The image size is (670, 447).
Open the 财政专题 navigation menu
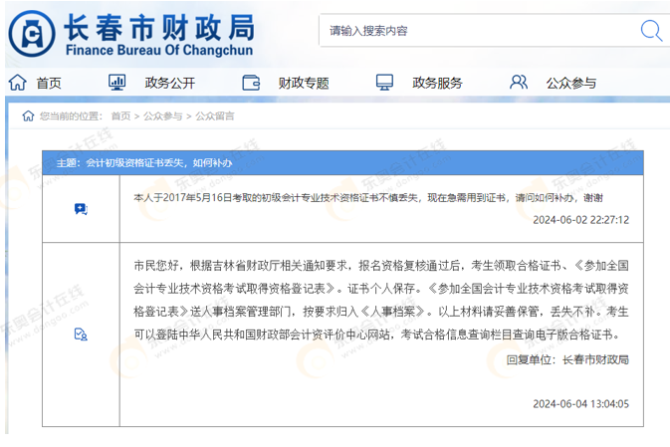coord(303,83)
